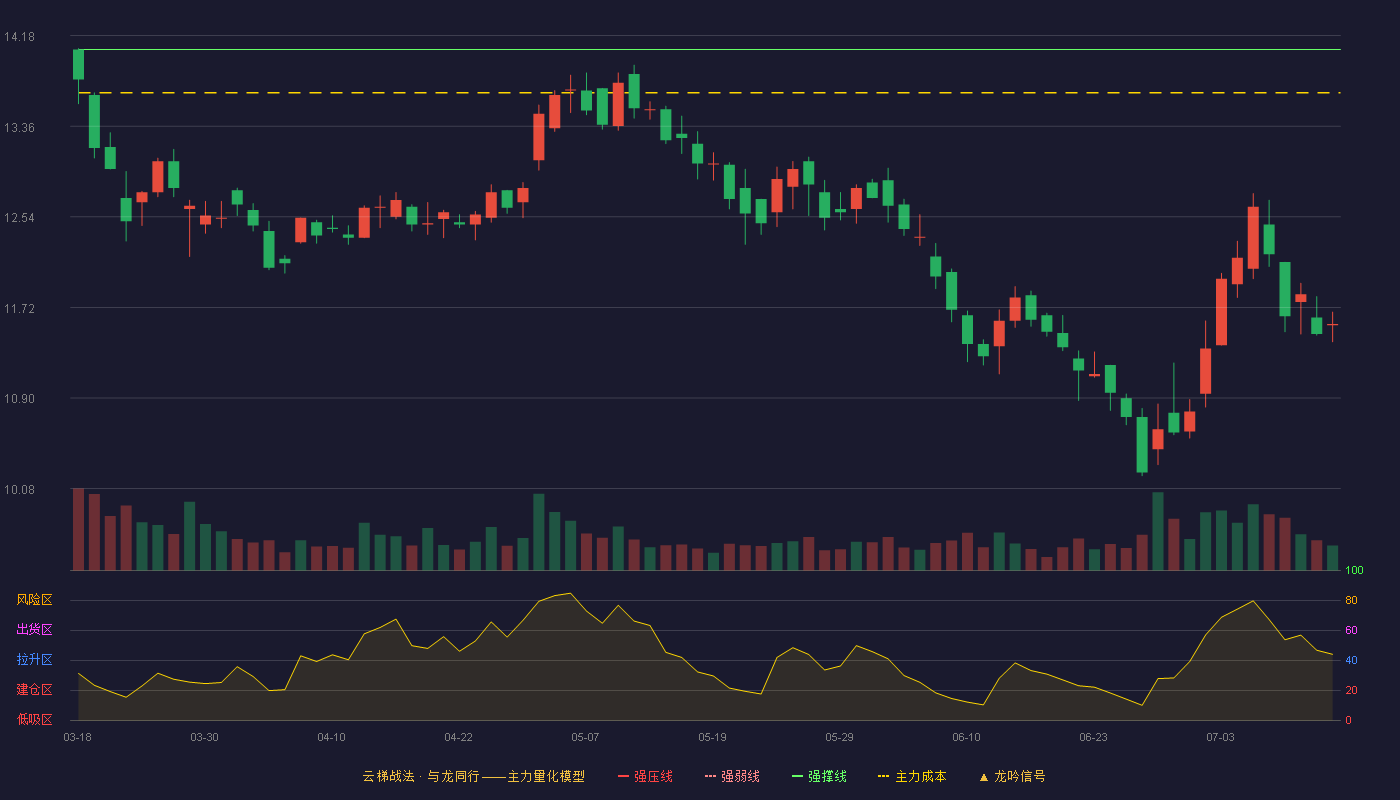The image size is (1400, 800).
Task: Select the 风险区 zone label
Action: (34, 600)
